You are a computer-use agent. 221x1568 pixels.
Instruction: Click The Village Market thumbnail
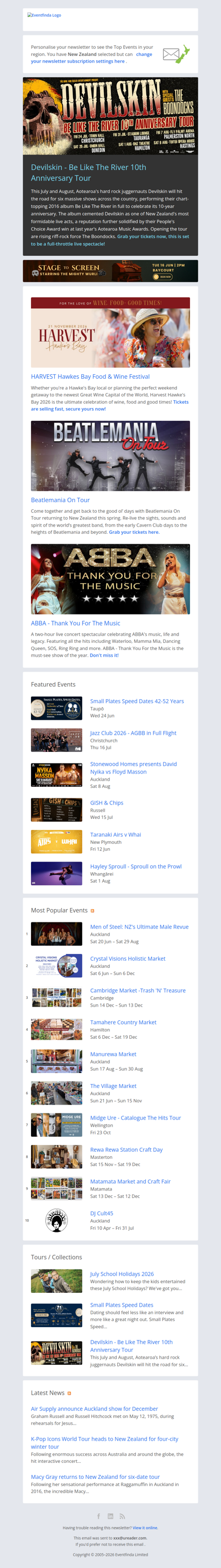click(x=56, y=1093)
